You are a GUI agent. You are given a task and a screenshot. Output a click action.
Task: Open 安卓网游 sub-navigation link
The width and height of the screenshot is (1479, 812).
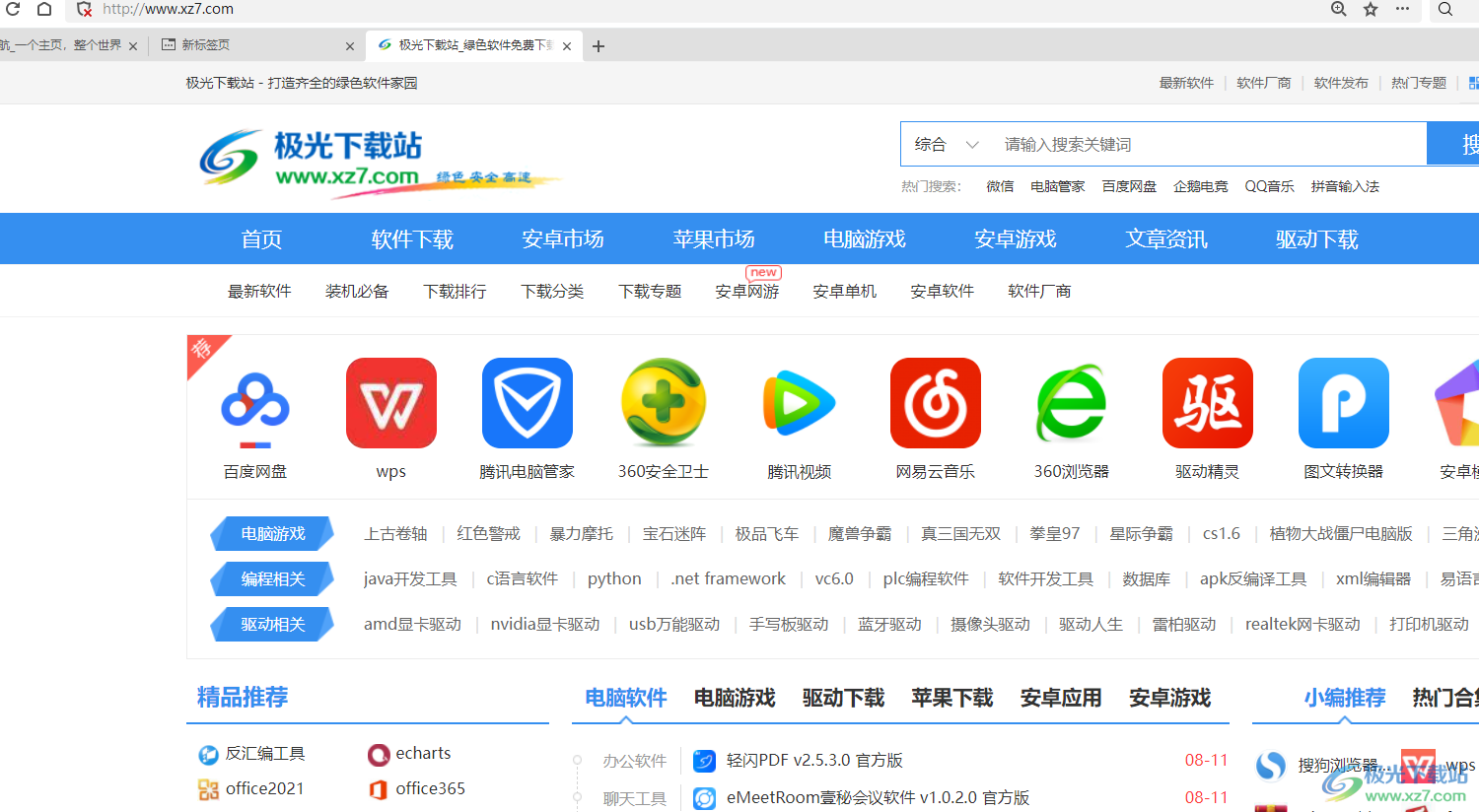(747, 292)
